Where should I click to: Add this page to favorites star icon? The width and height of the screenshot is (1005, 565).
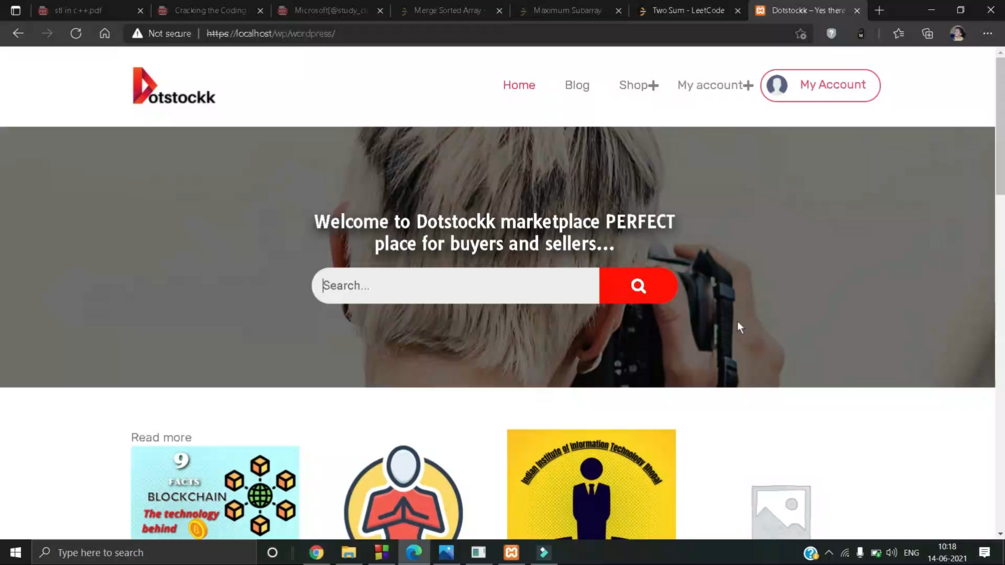point(801,34)
